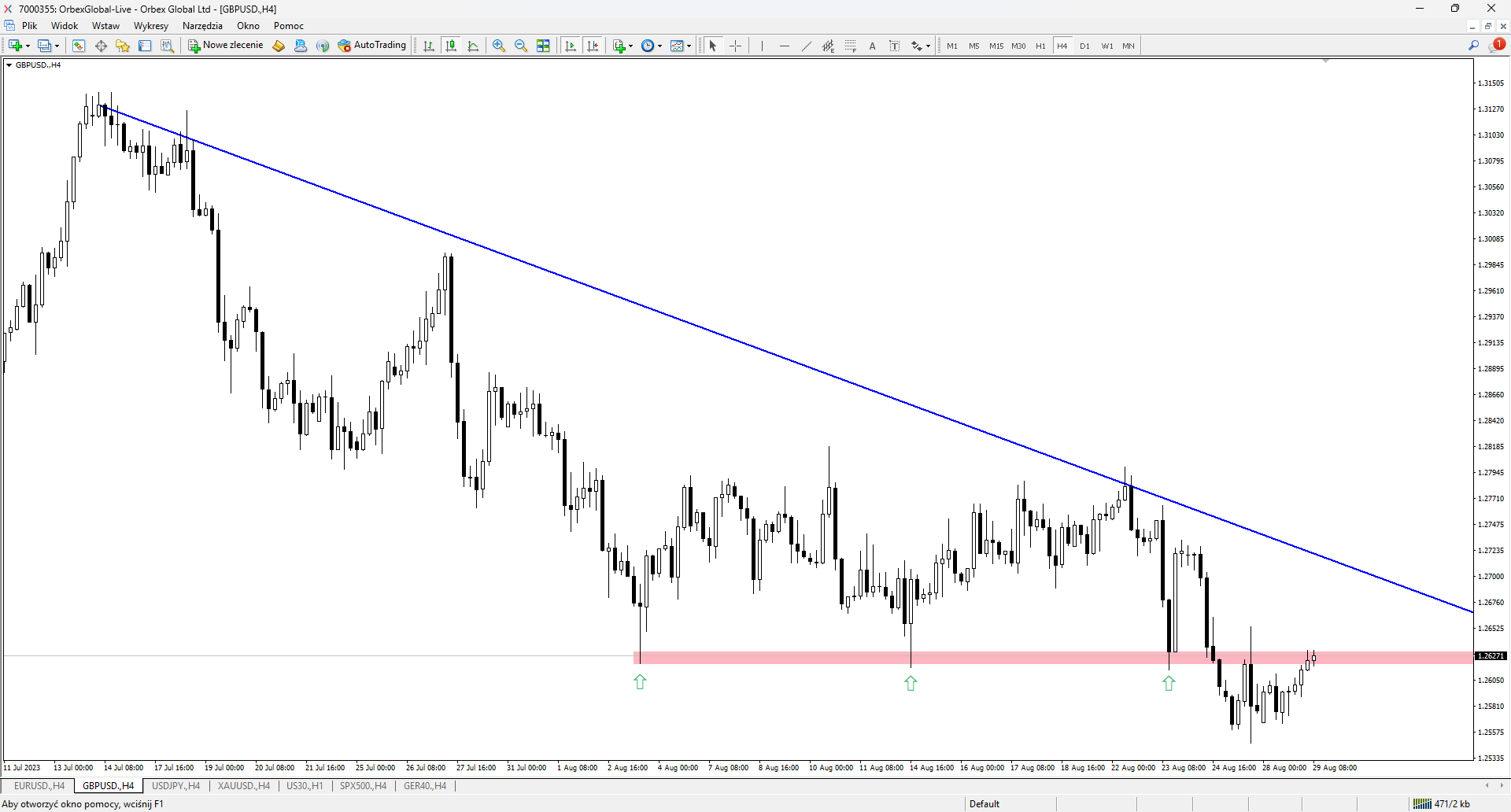Switch to the XAUUSD.,H4 chart tab
Screen dimensions: 1511x812
[244, 786]
